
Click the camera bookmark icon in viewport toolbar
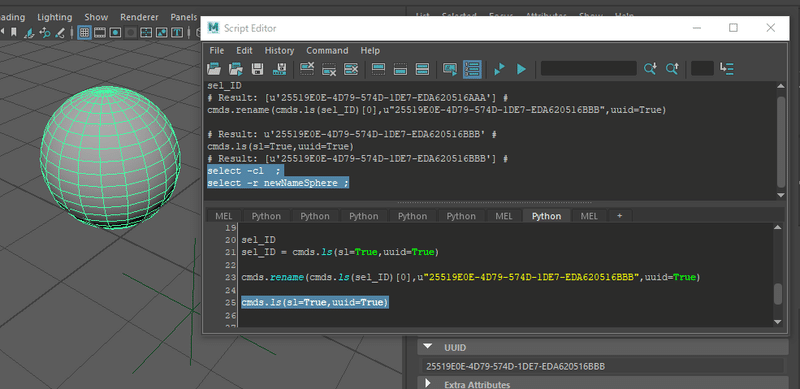pos(14,33)
